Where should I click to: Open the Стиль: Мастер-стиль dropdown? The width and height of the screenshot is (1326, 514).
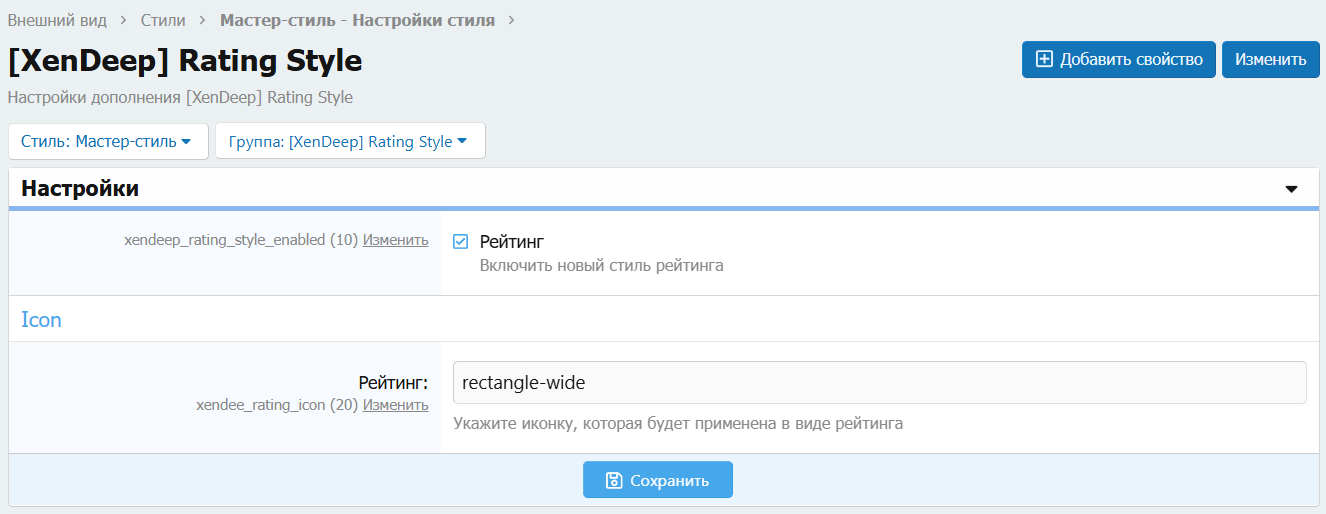(107, 142)
